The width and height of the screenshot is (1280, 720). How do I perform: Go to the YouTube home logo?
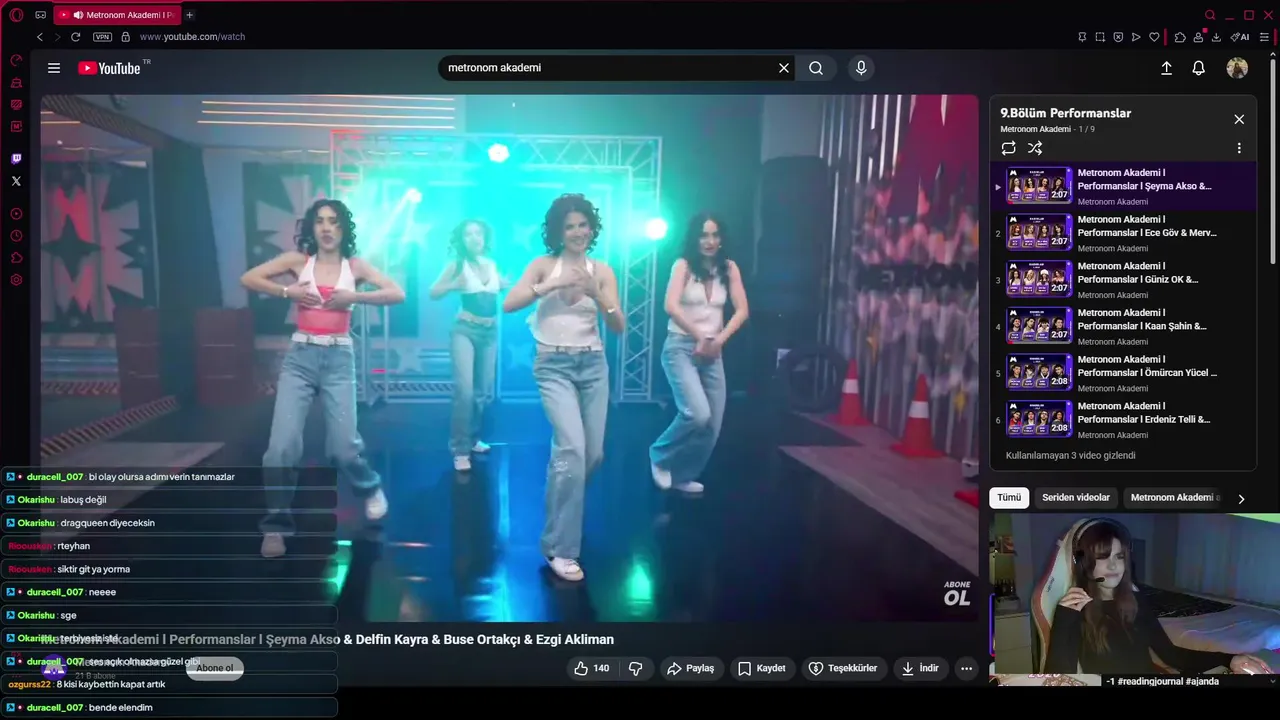(110, 68)
